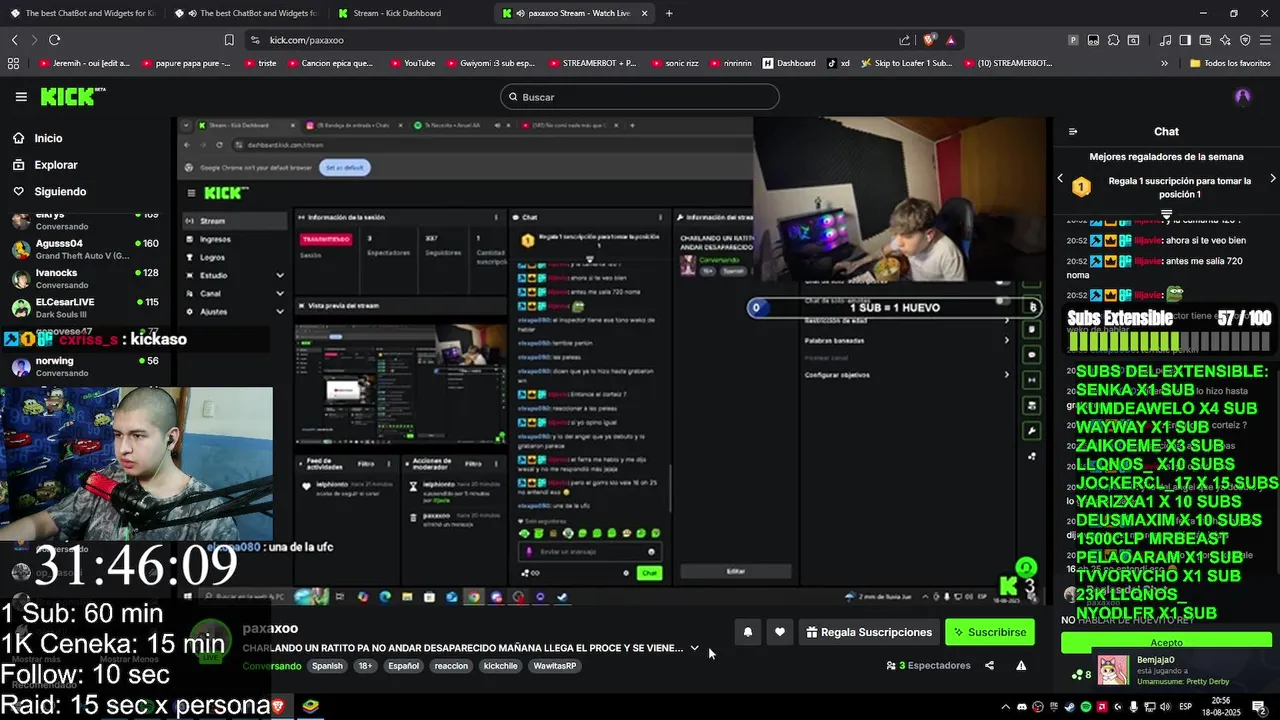Open the YouTube bookmark
The height and width of the screenshot is (720, 1280).
(412, 63)
